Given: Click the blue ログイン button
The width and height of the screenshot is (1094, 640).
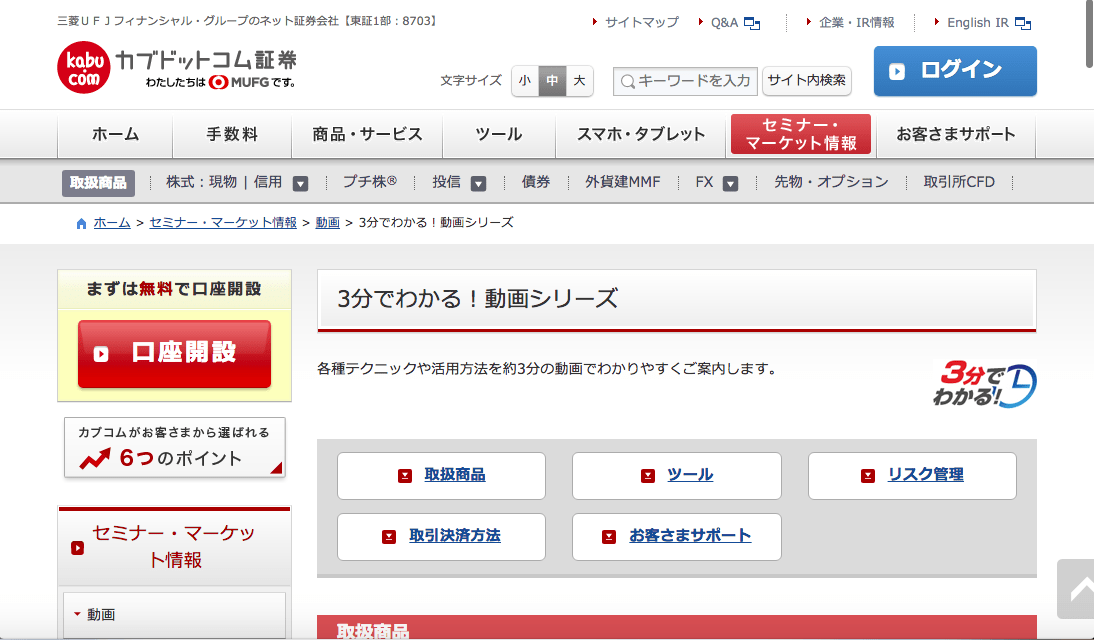Looking at the screenshot, I should click(x=954, y=71).
